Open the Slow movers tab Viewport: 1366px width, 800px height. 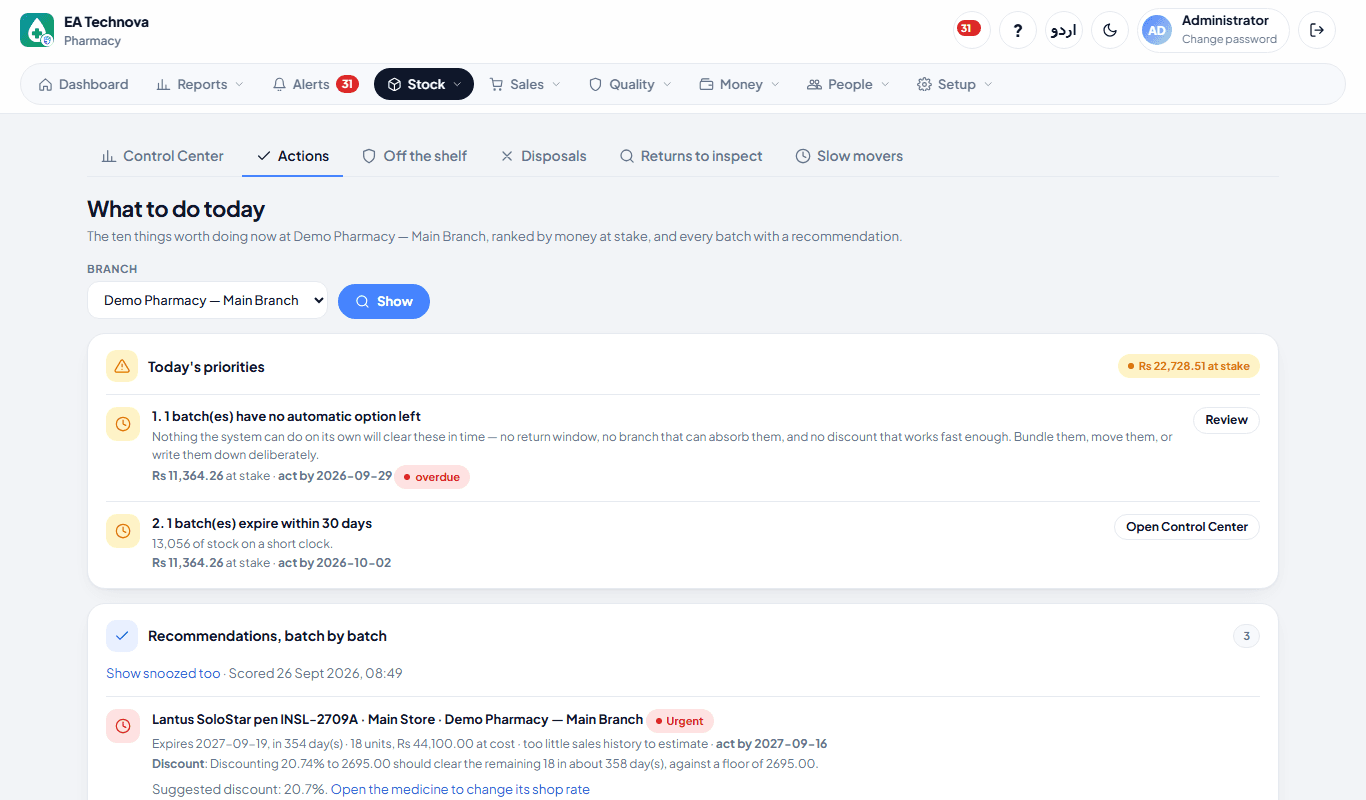(x=849, y=156)
